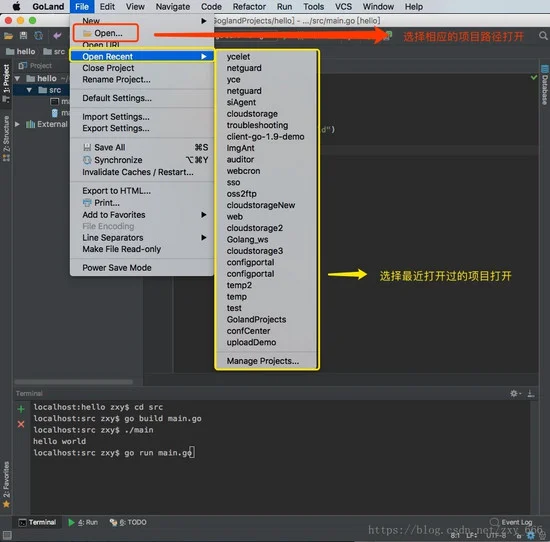Open recent project client-go-1.9-demo
This screenshot has height=542, width=550.
267,136
